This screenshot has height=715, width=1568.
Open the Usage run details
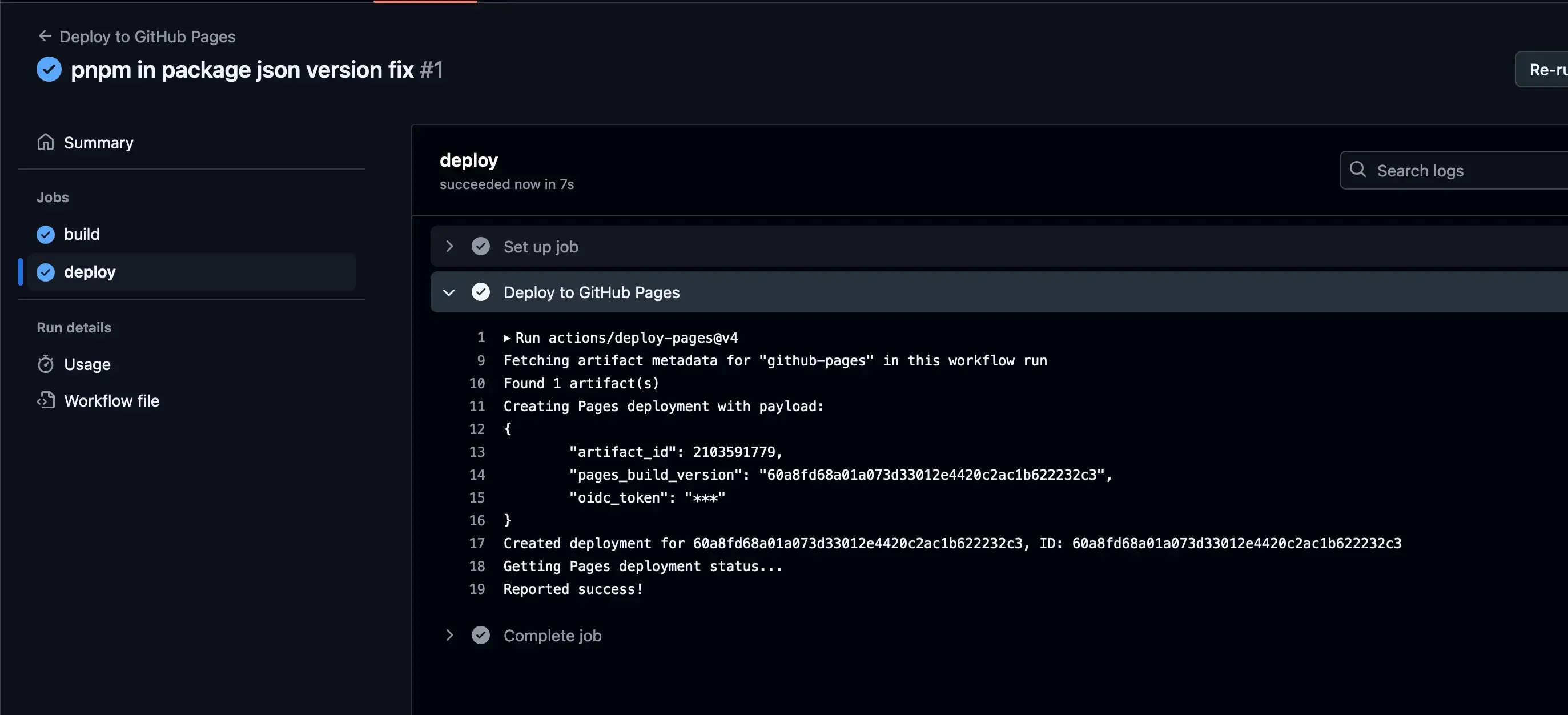(x=87, y=364)
